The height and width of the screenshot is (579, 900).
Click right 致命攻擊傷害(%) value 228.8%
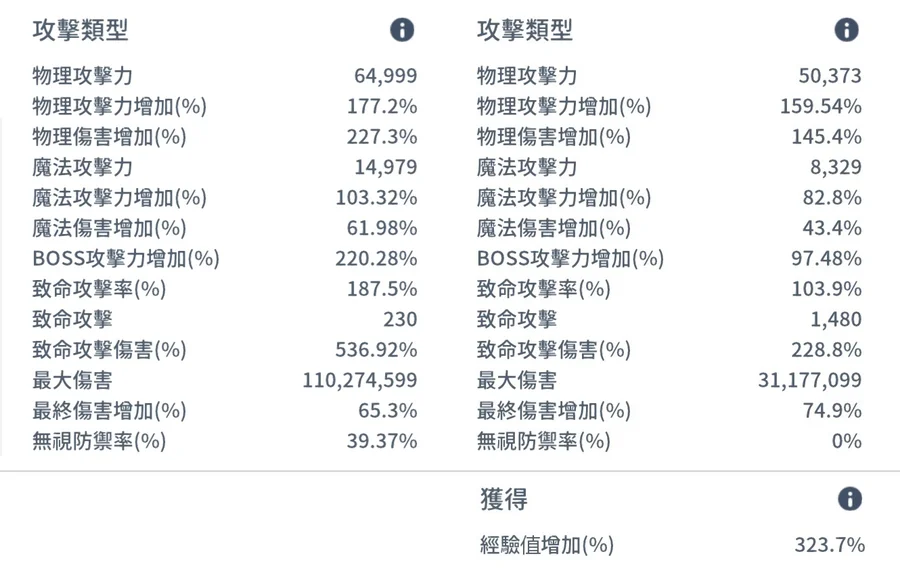click(x=827, y=349)
